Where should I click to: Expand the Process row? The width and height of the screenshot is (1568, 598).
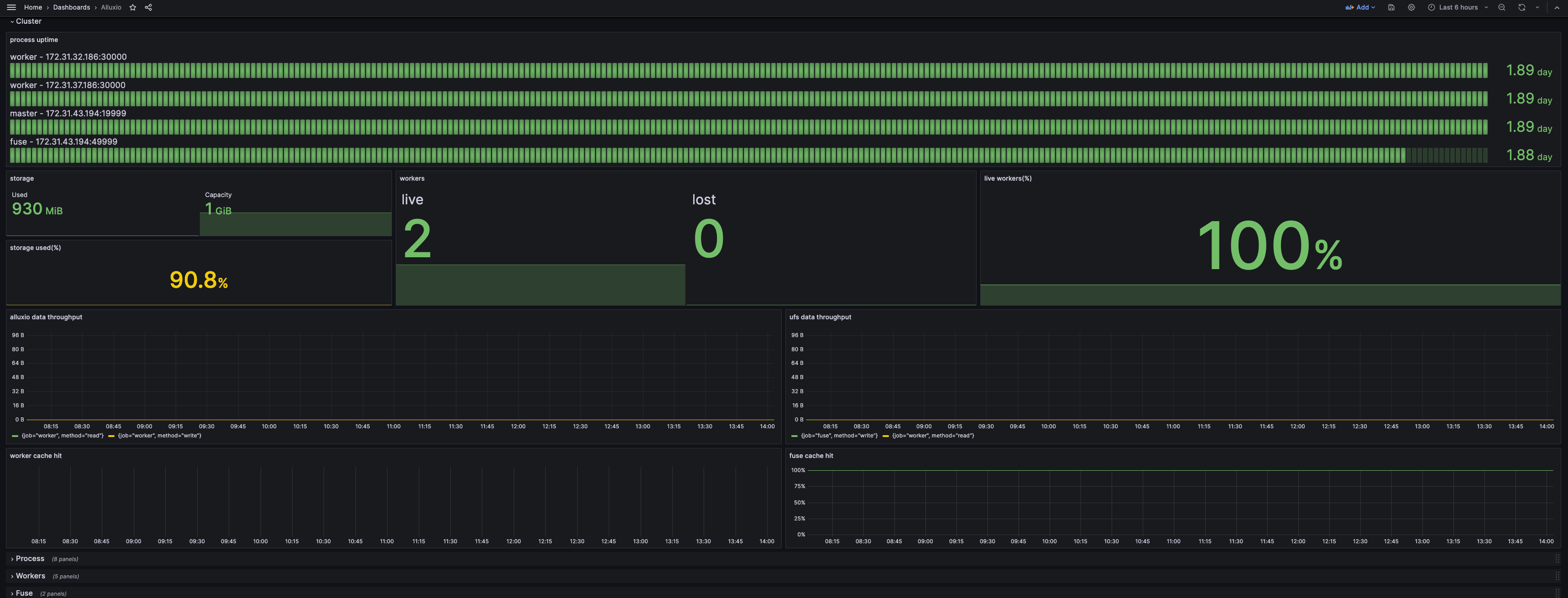[x=29, y=558]
